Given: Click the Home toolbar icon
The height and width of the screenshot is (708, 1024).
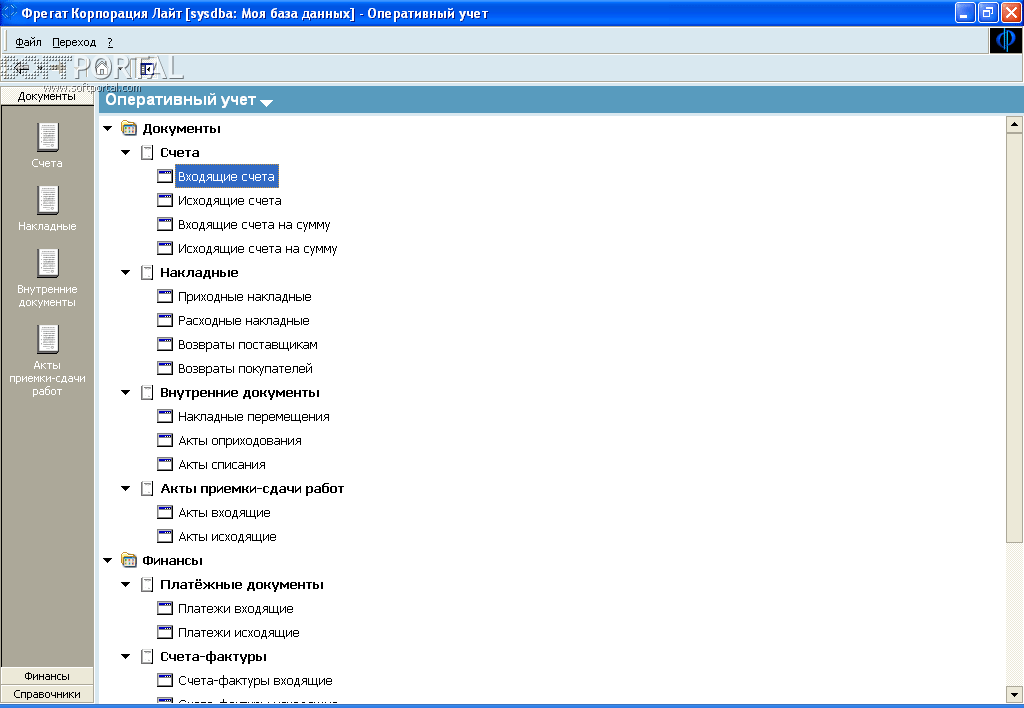Looking at the screenshot, I should pyautogui.click(x=102, y=67).
